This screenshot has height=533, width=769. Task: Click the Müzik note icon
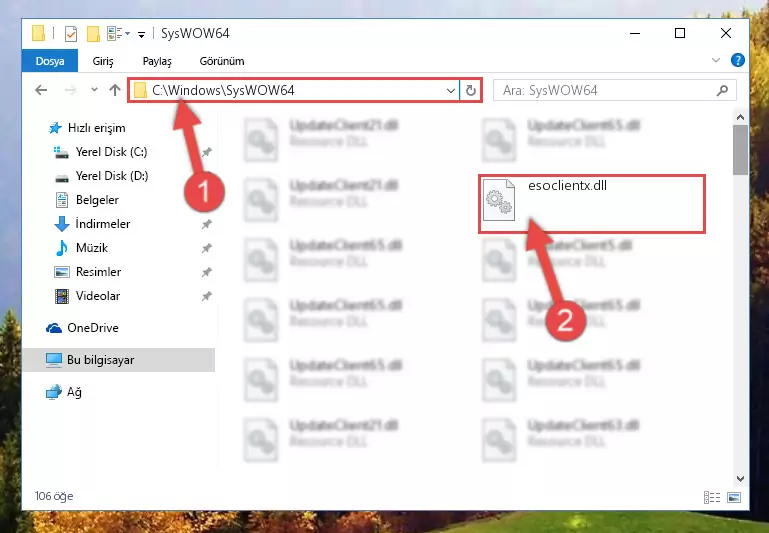coord(61,248)
